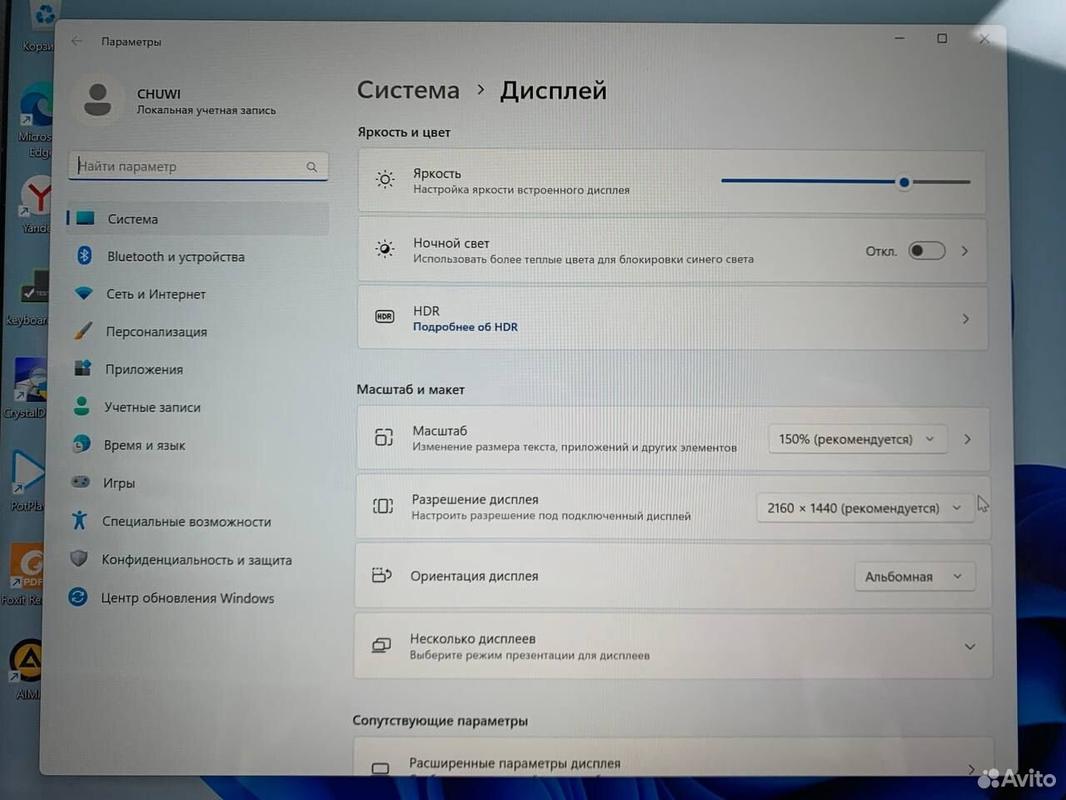Click the HDR badge icon
This screenshot has height=800, width=1066.
384,317
